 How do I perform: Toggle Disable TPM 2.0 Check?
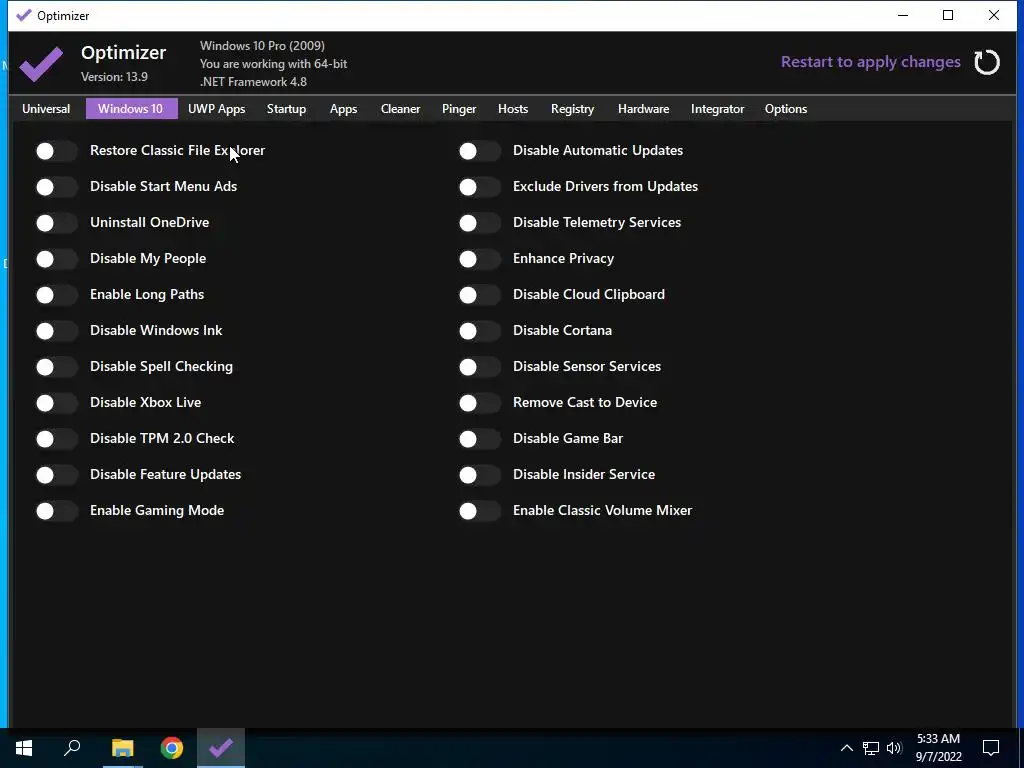pyautogui.click(x=56, y=438)
